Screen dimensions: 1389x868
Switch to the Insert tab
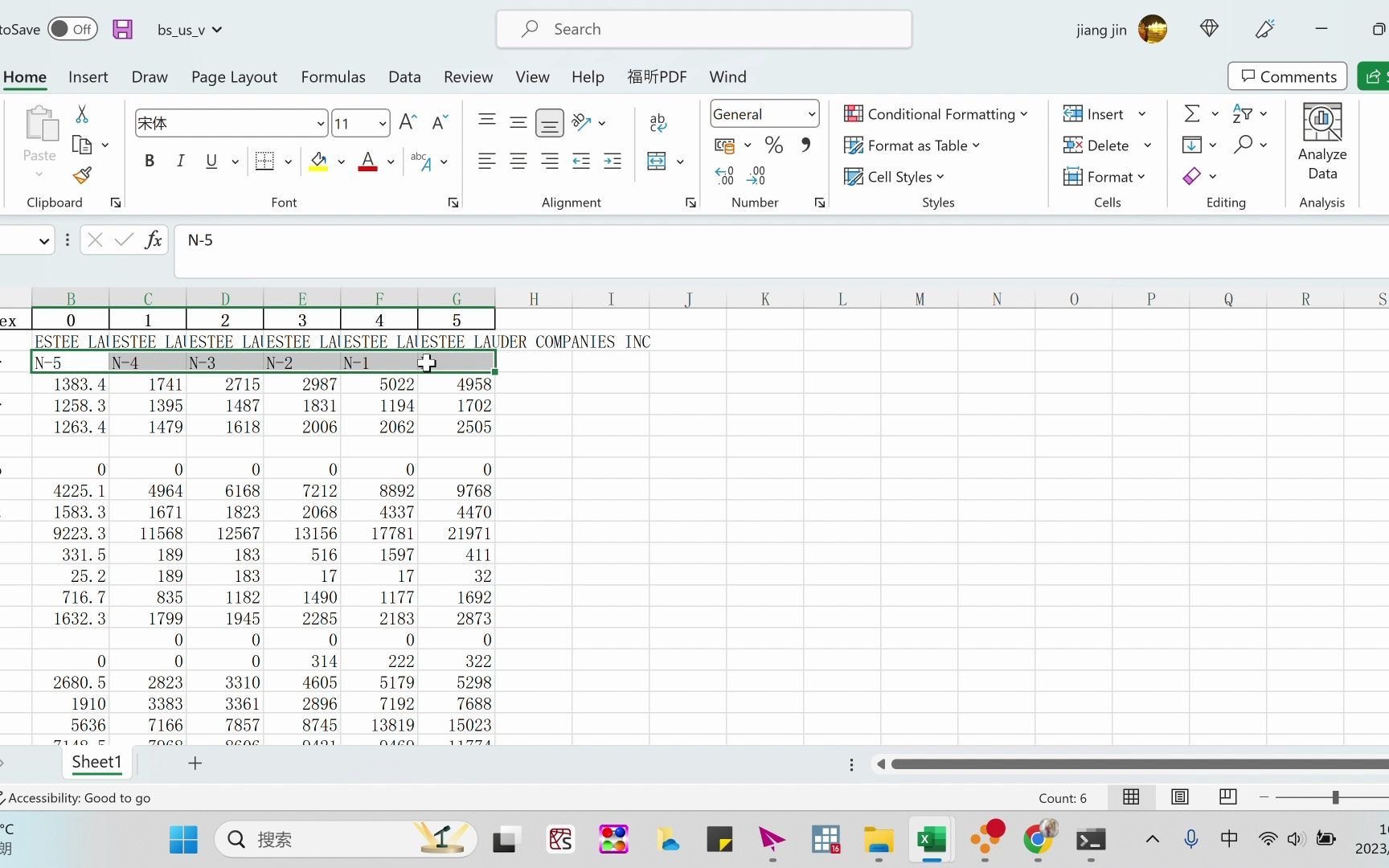88,76
